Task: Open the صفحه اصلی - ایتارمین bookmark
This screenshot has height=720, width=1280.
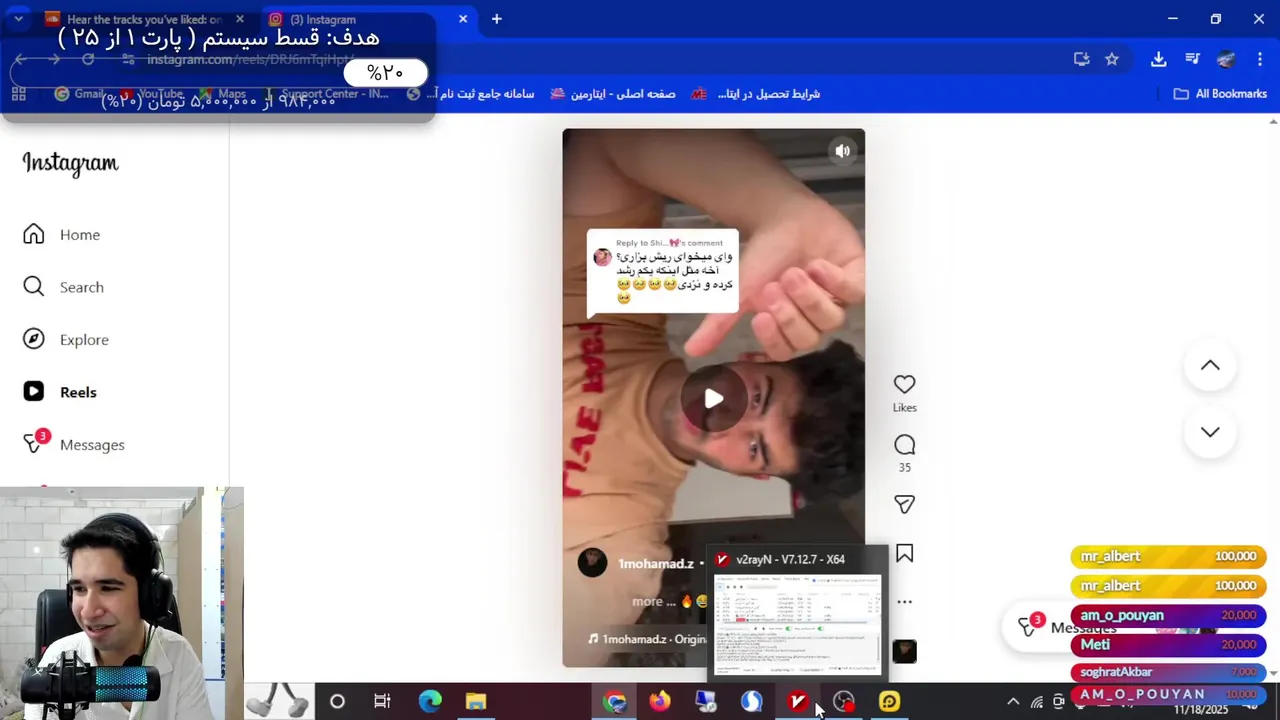Action: pyautogui.click(x=613, y=93)
